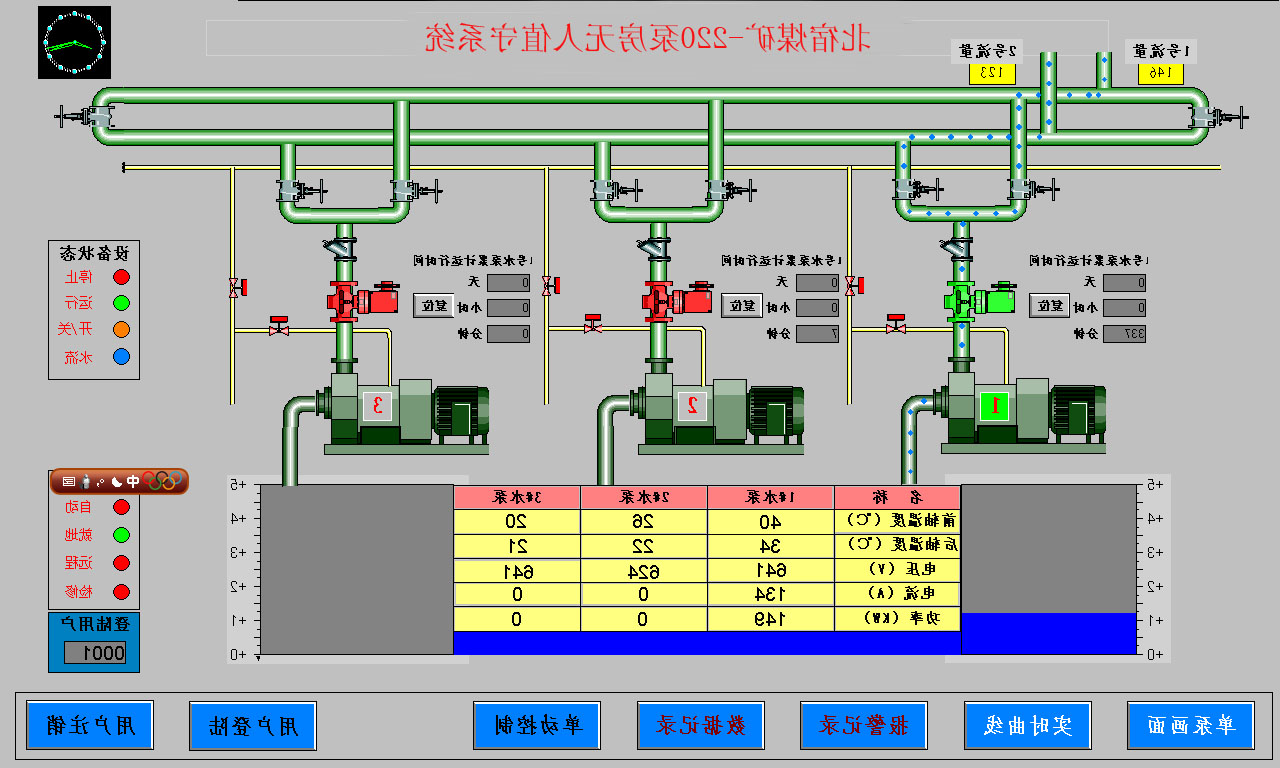The image size is (1280, 768).
Task: Click the green number 1 pump label
Action: click(994, 405)
